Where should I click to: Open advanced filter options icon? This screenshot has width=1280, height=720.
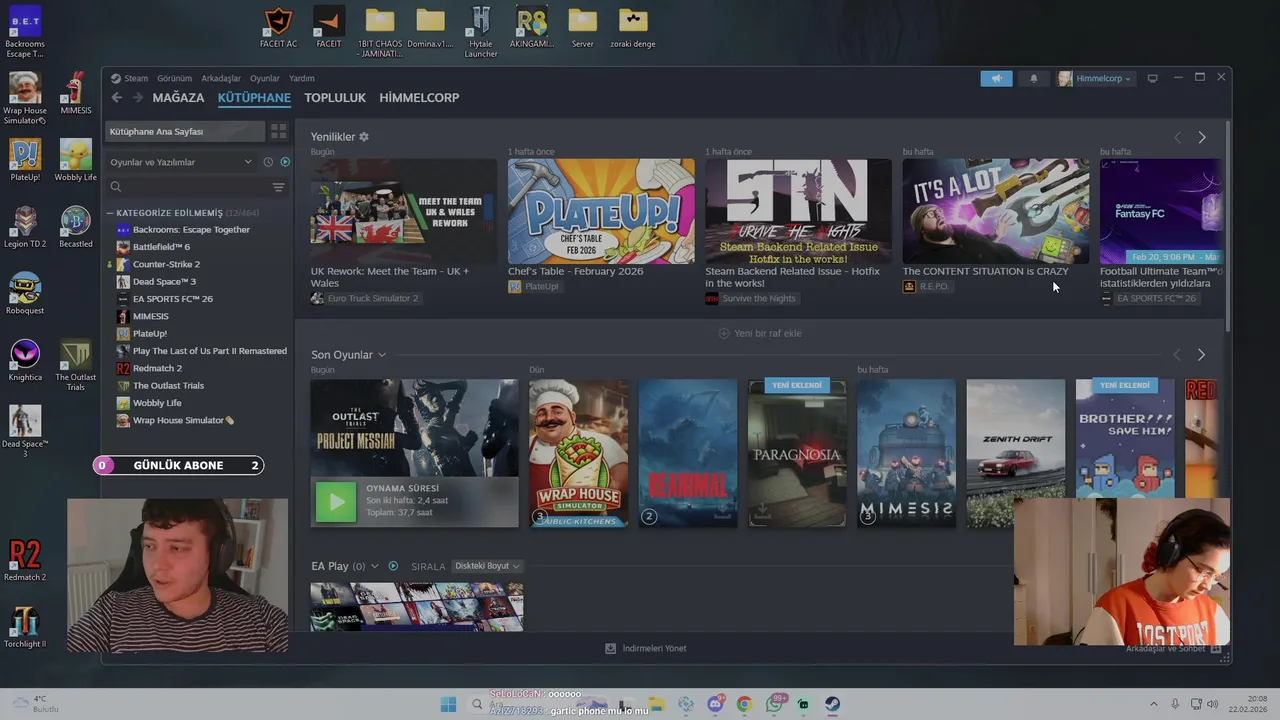[x=279, y=187]
